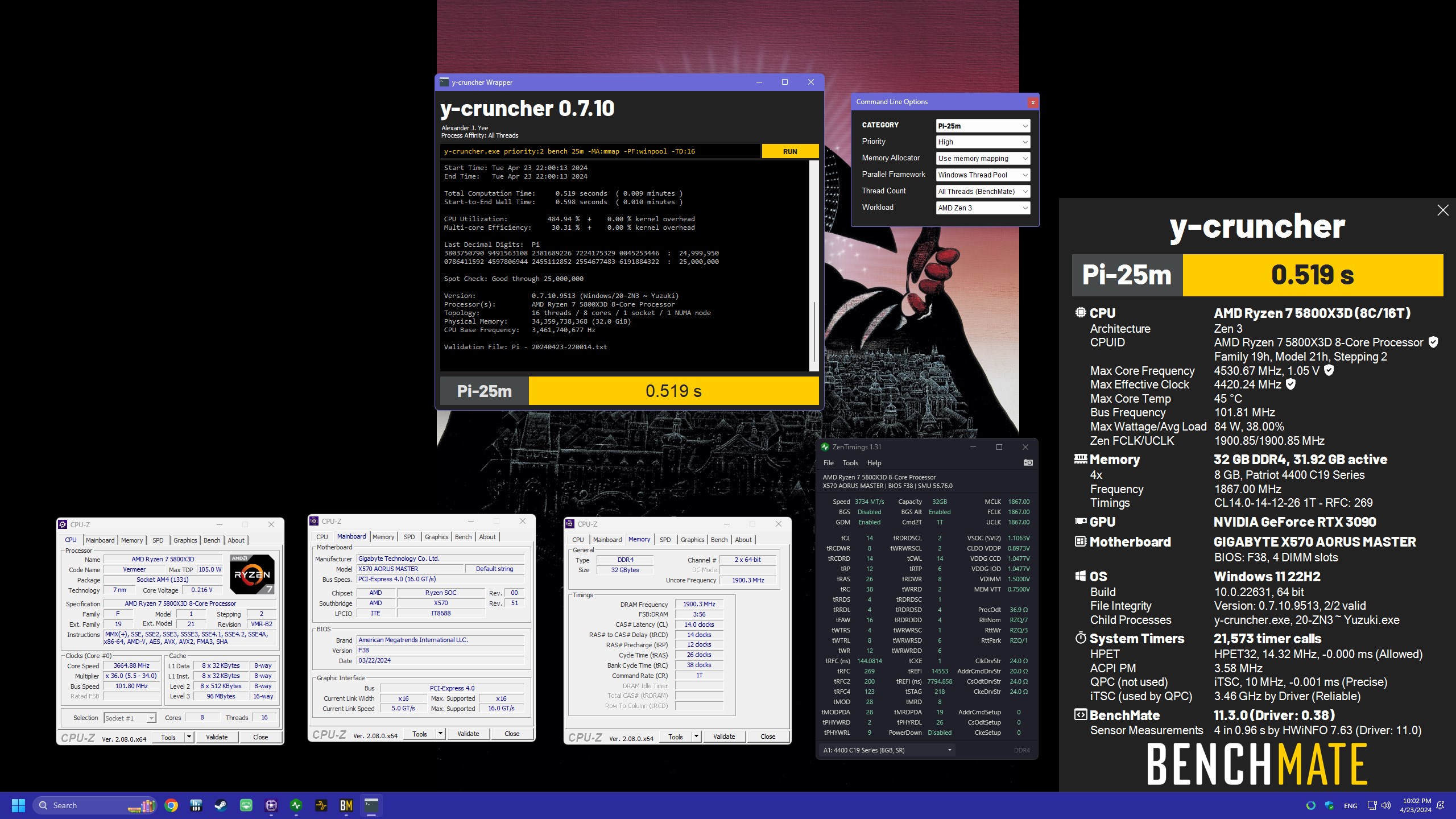Launch Google Chrome from the taskbar
Screen dimensions: 1456x819
(171, 805)
